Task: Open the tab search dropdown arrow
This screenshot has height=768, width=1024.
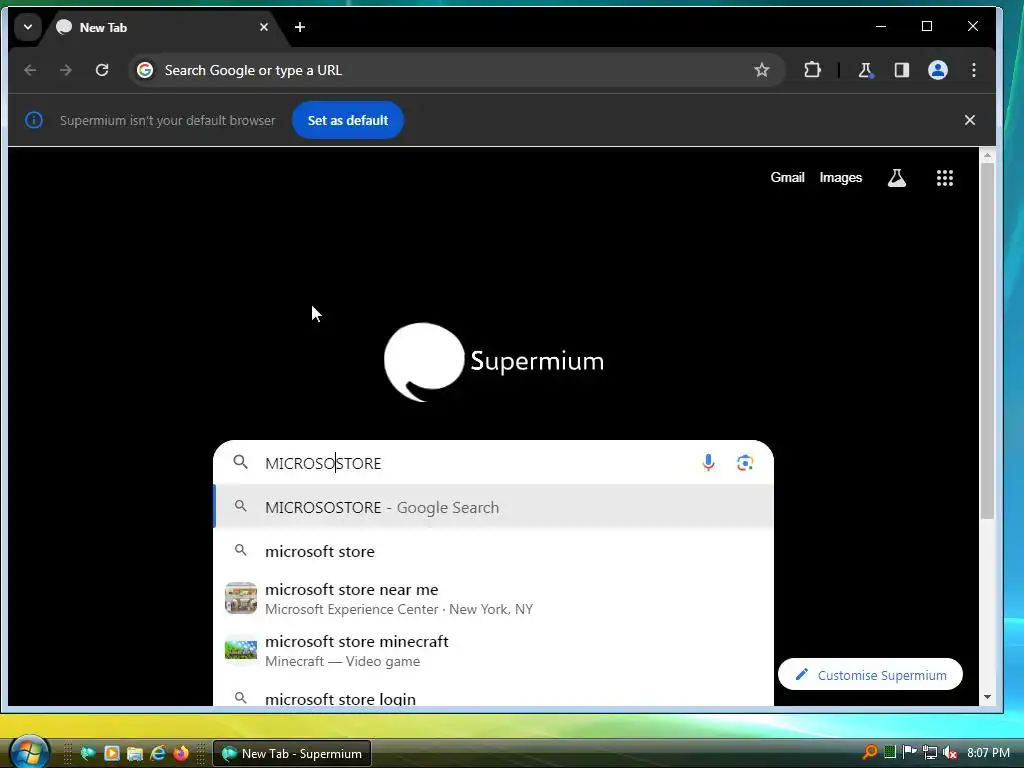Action: pyautogui.click(x=27, y=27)
